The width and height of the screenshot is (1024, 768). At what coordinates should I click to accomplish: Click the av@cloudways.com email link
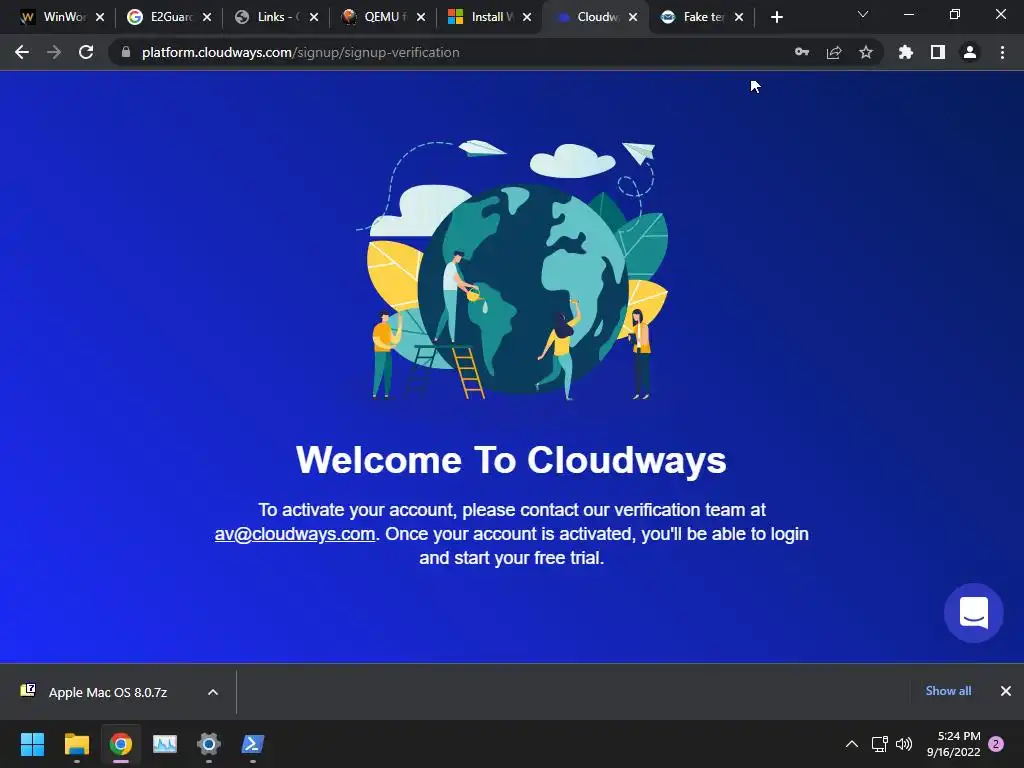point(295,534)
